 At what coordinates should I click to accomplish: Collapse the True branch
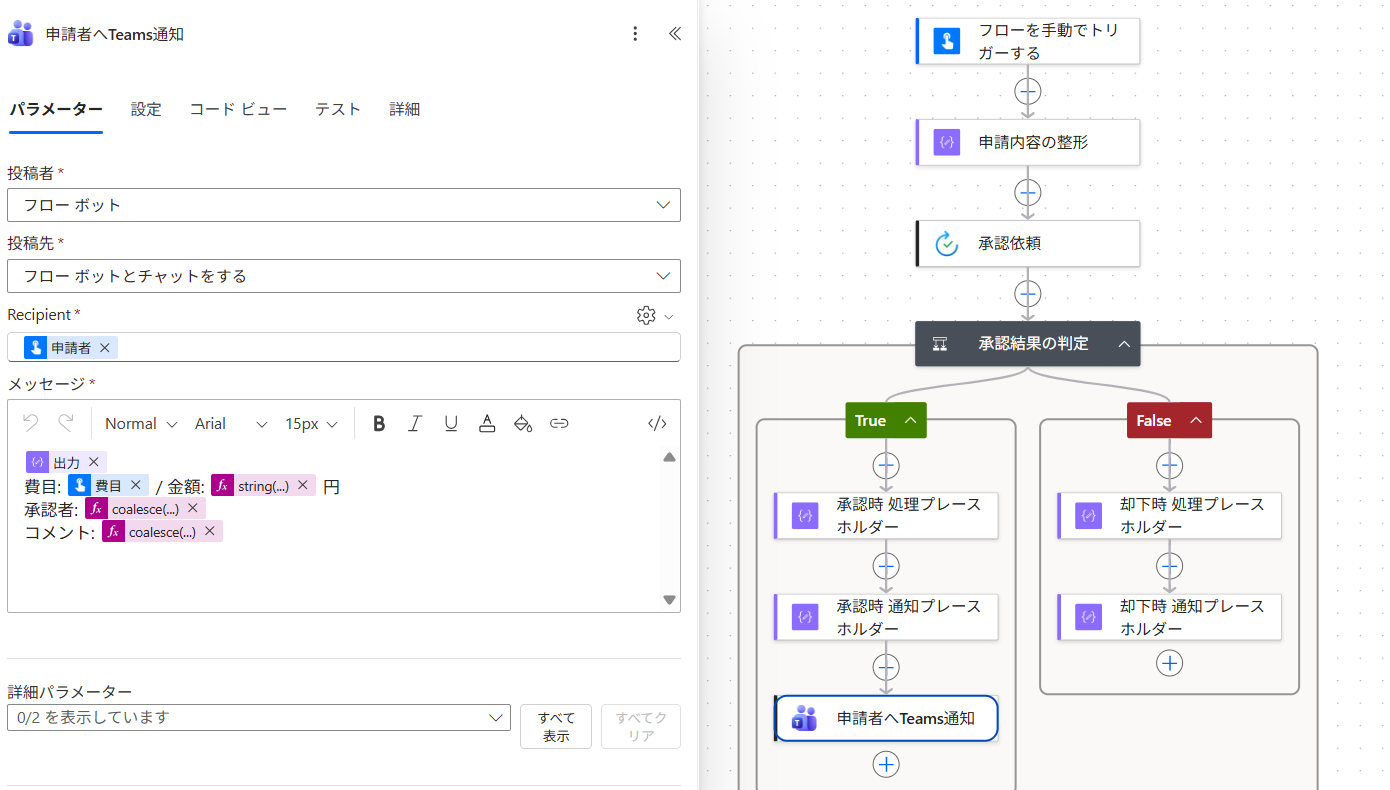pyautogui.click(x=910, y=421)
